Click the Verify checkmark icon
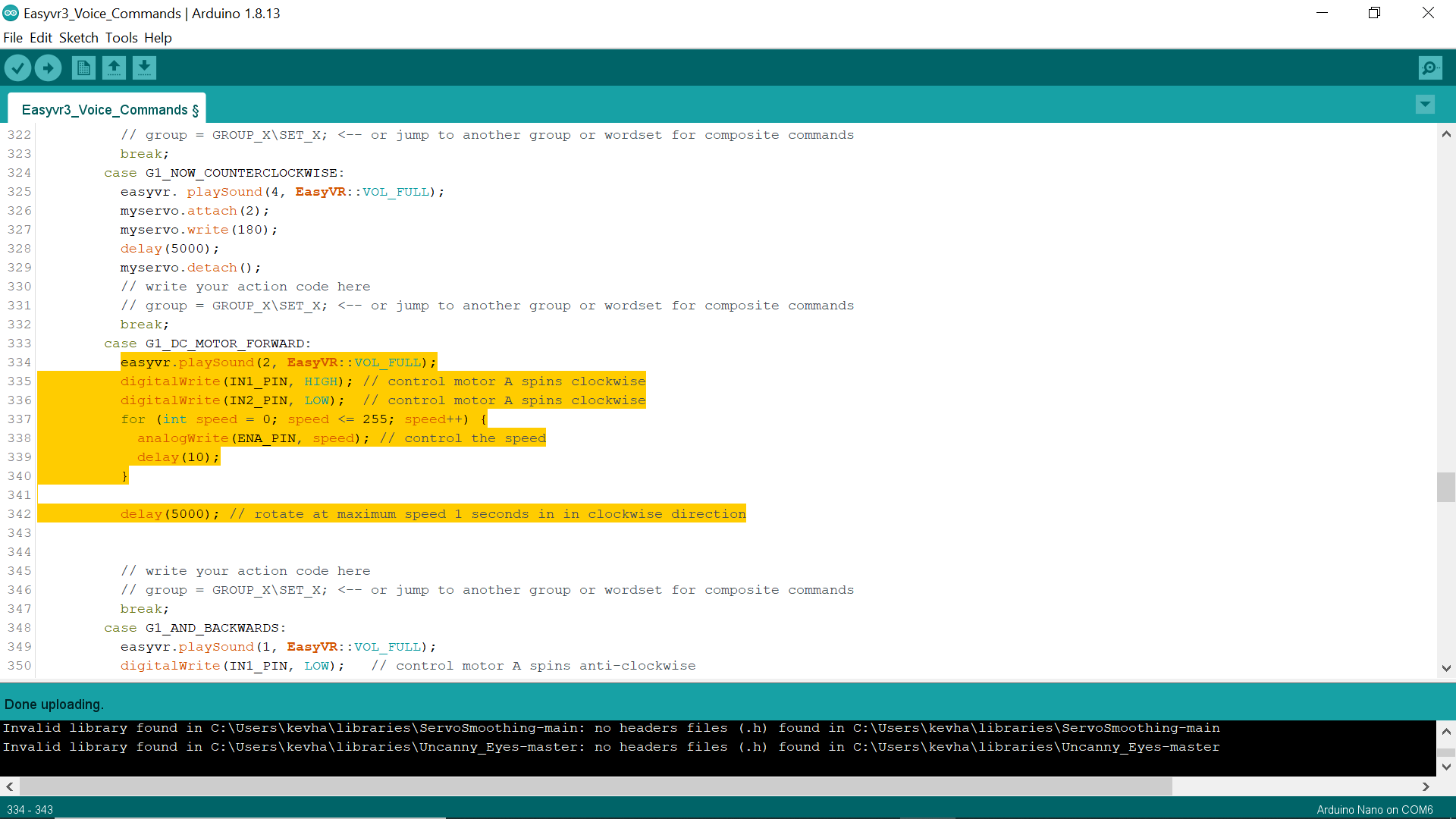The height and width of the screenshot is (819, 1456). pos(17,67)
